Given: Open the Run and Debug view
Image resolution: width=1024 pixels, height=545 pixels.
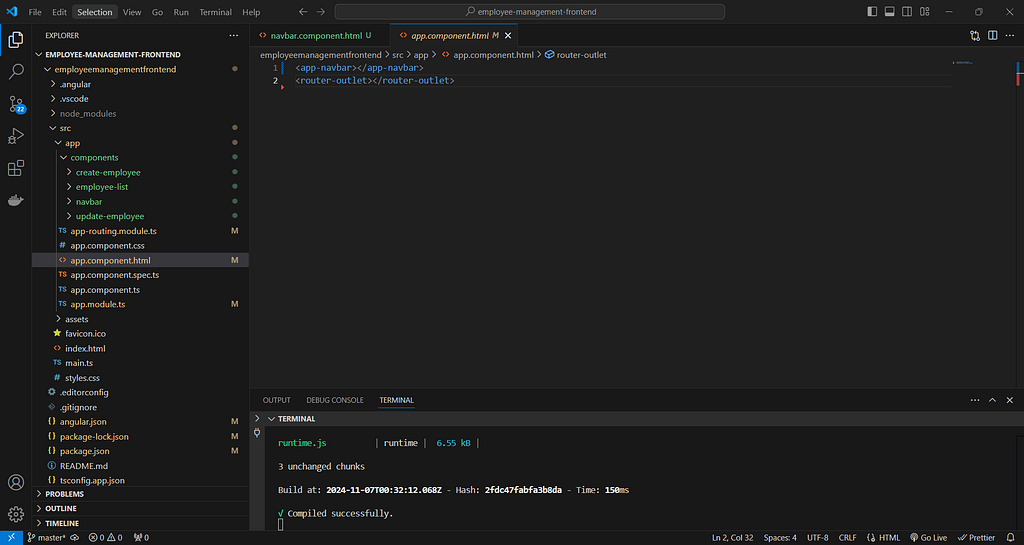Looking at the screenshot, I should [x=16, y=136].
